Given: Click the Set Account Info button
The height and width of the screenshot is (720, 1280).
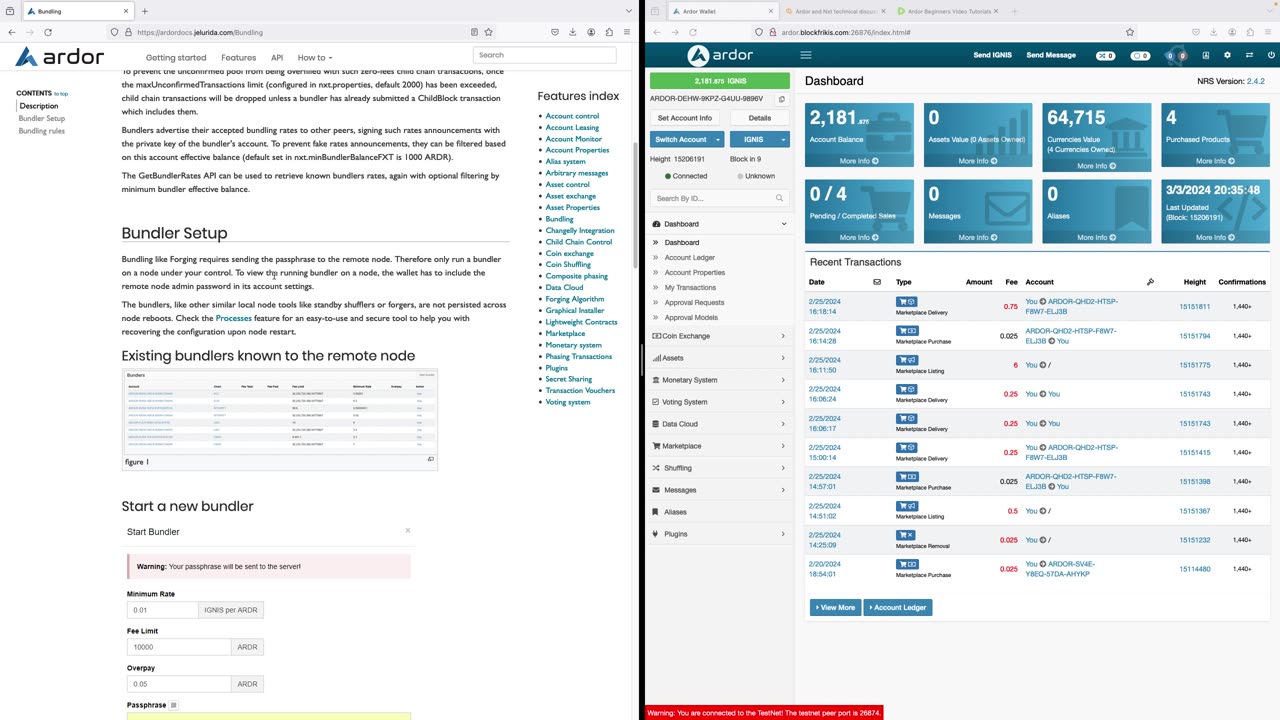Looking at the screenshot, I should click(685, 118).
